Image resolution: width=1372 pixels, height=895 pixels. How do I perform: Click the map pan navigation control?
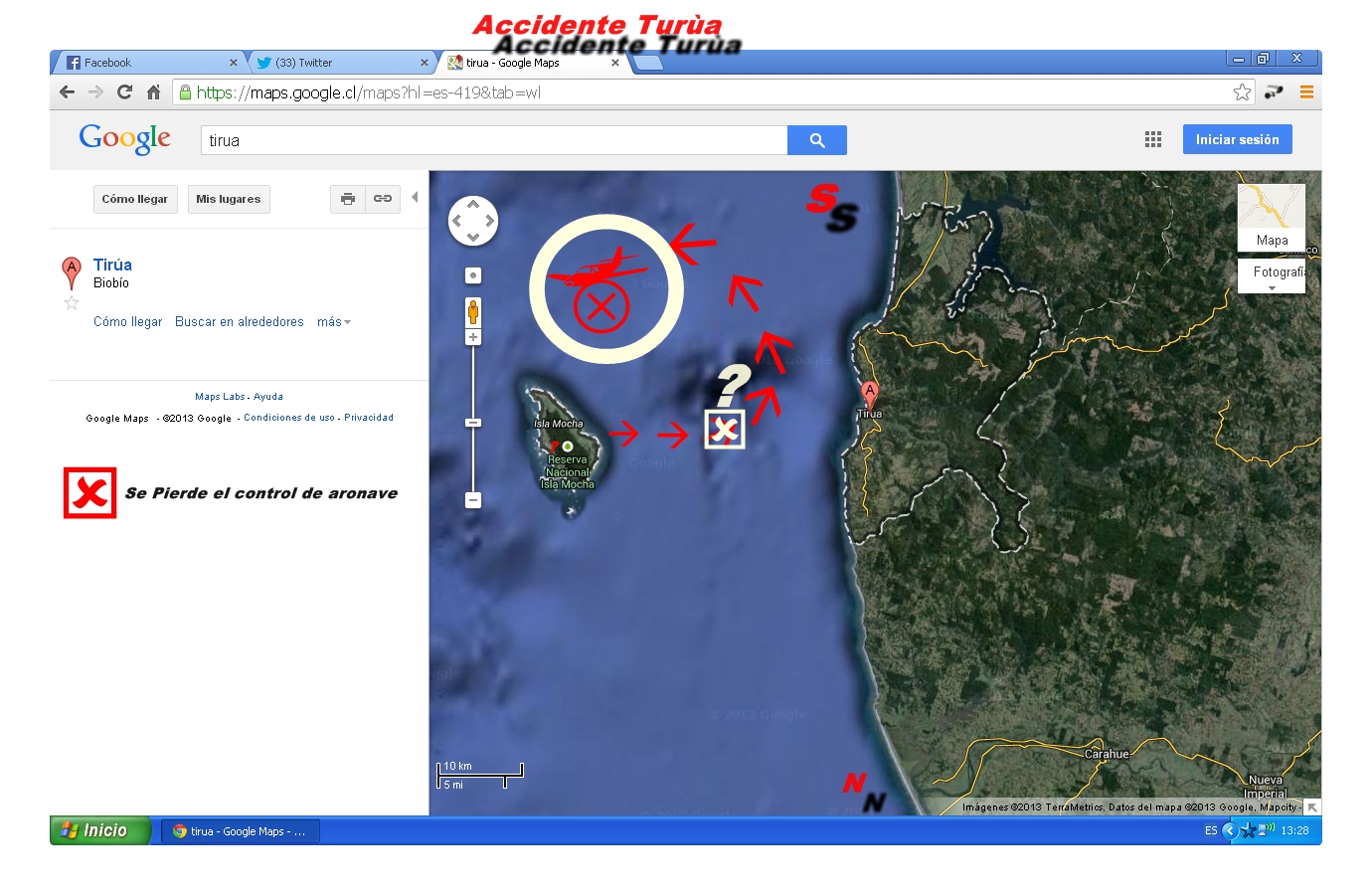pos(473,221)
